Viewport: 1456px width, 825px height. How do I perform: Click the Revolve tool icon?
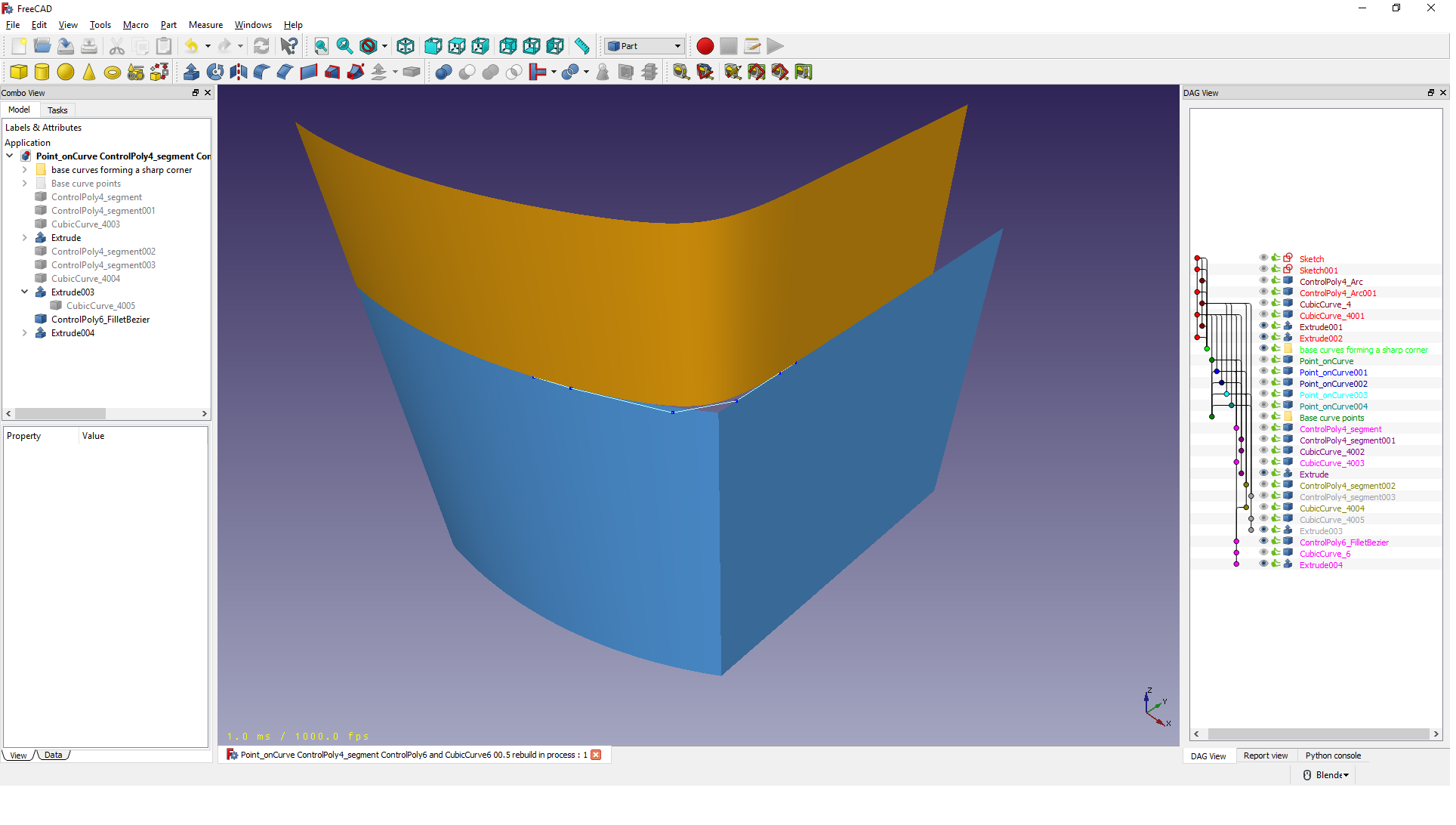point(215,73)
